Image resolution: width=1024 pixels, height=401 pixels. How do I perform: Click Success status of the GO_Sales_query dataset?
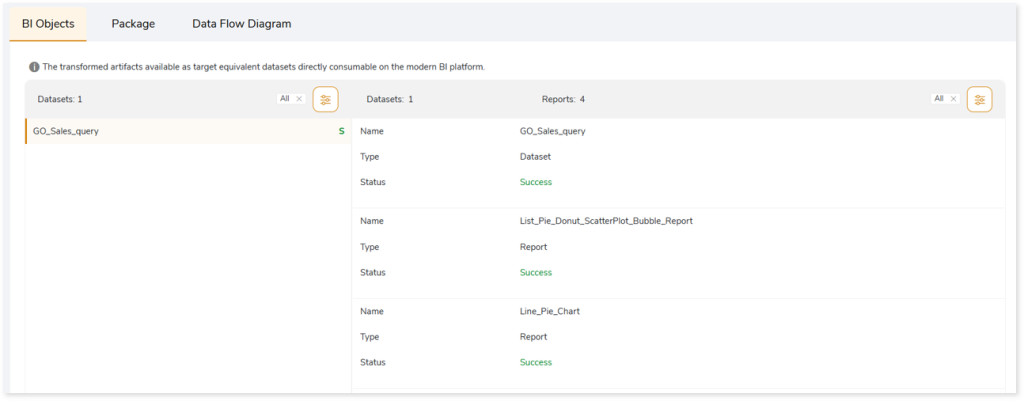coord(536,182)
